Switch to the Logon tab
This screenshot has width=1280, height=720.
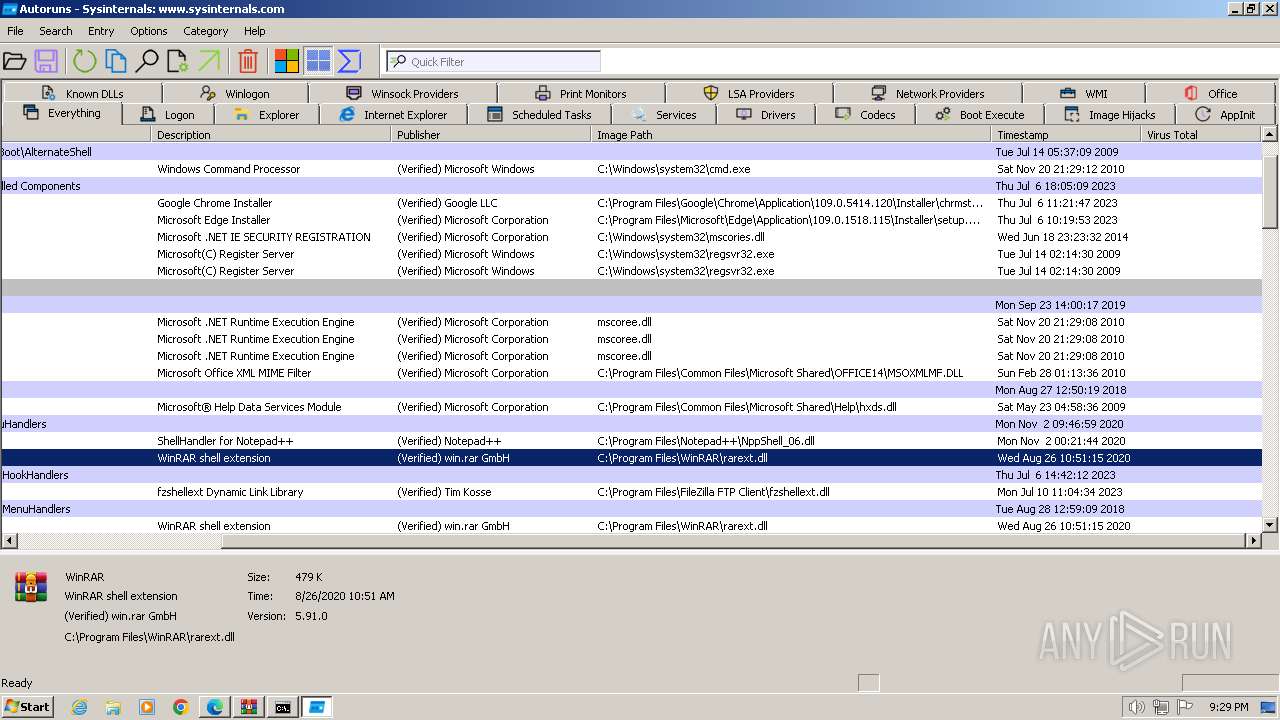(x=168, y=114)
